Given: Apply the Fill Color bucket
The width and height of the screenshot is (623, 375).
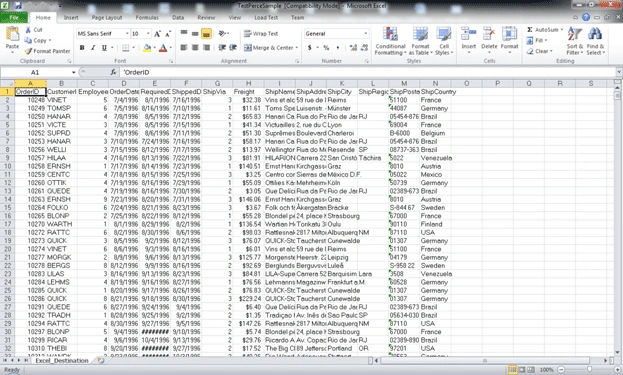Looking at the screenshot, I should click(x=147, y=48).
